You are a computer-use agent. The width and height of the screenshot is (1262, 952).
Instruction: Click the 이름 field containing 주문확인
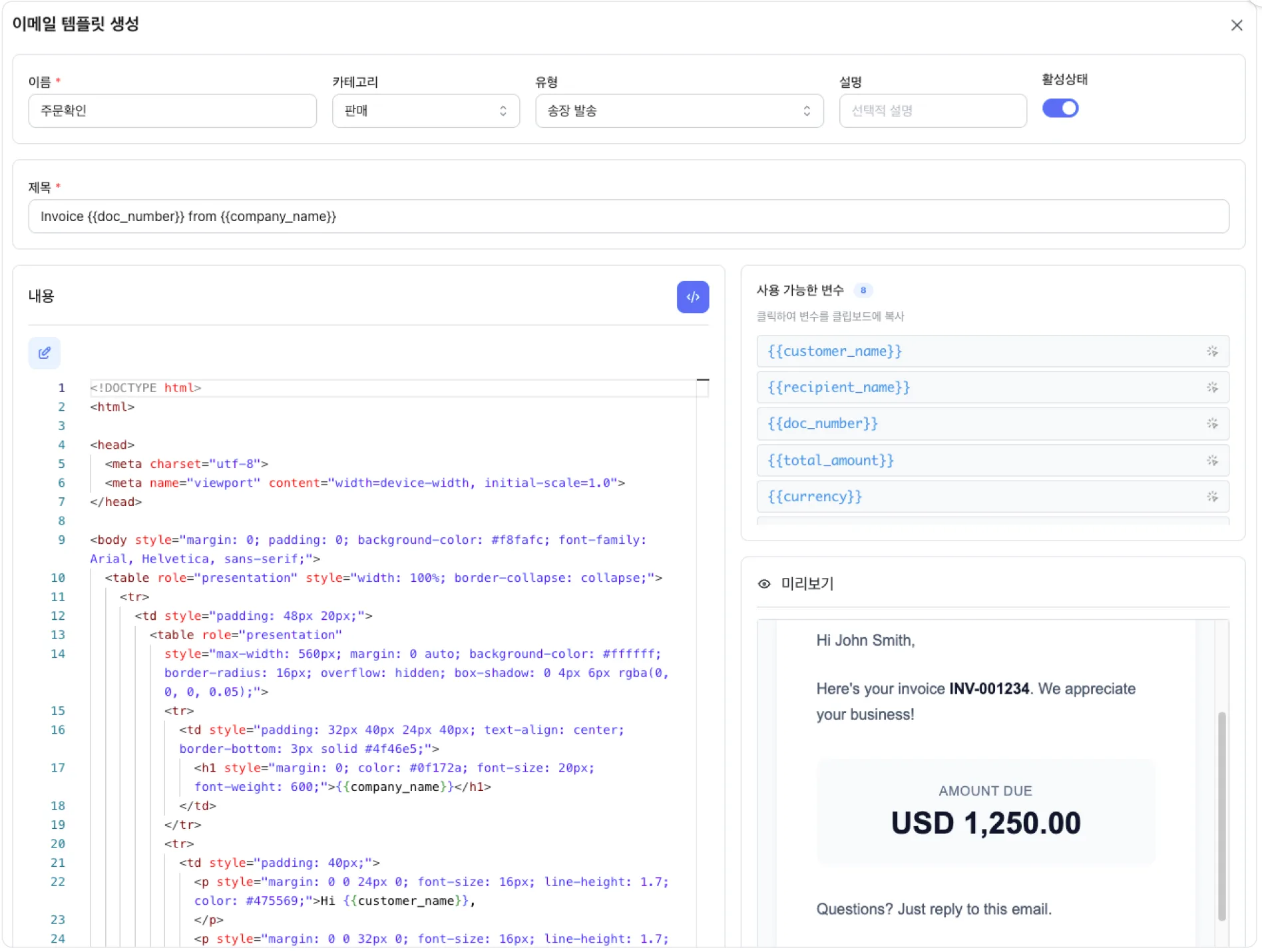[x=172, y=111]
